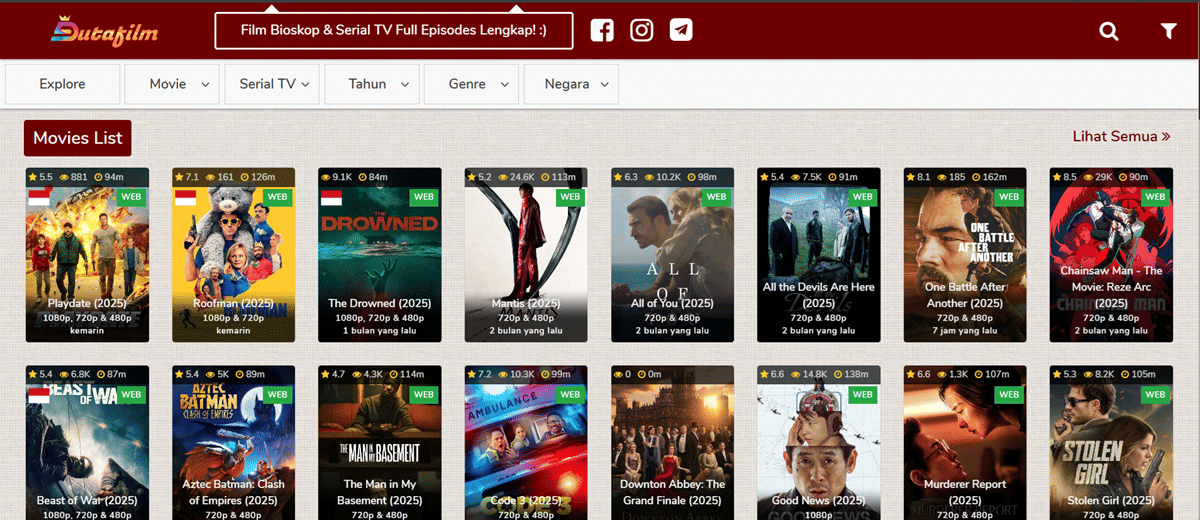This screenshot has width=1200, height=520.
Task: Click the Facebook icon in header
Action: click(602, 30)
